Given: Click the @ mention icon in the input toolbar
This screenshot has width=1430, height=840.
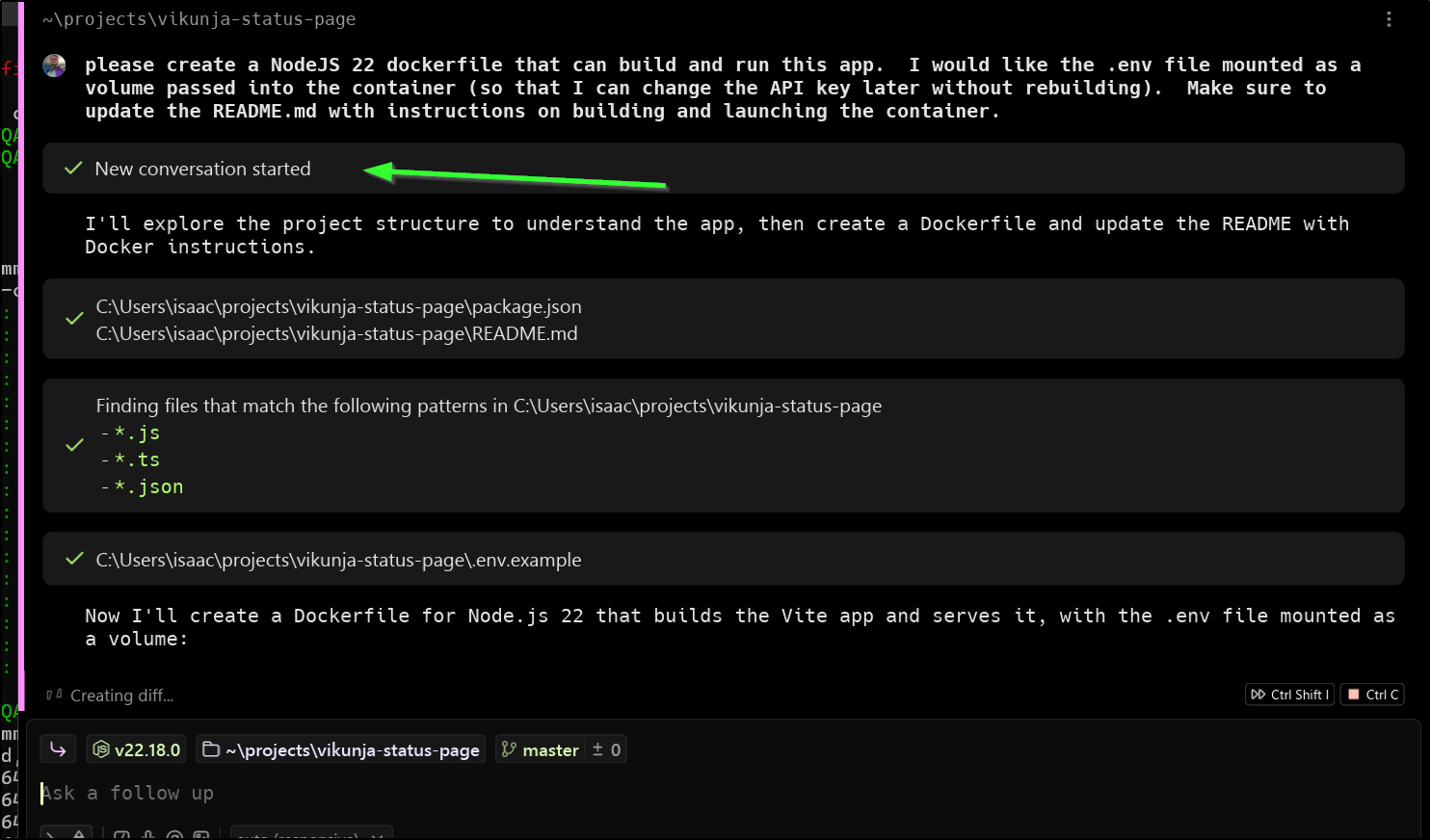Looking at the screenshot, I should click(x=174, y=834).
